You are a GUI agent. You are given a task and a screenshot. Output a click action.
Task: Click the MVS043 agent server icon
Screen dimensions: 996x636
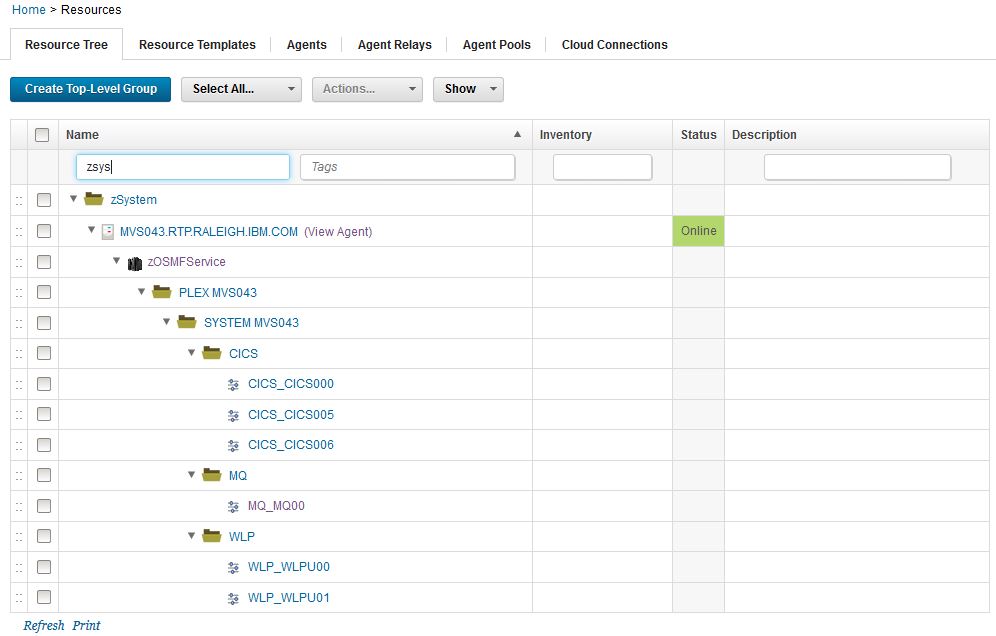(108, 232)
